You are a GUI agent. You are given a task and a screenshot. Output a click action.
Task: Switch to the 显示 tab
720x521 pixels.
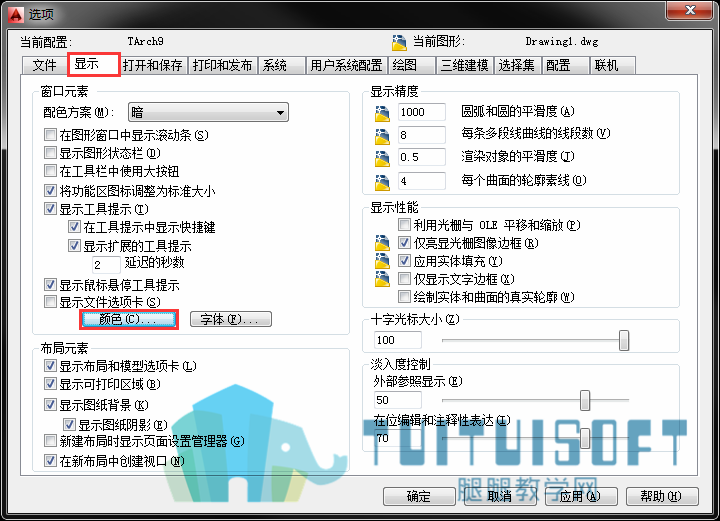point(94,64)
